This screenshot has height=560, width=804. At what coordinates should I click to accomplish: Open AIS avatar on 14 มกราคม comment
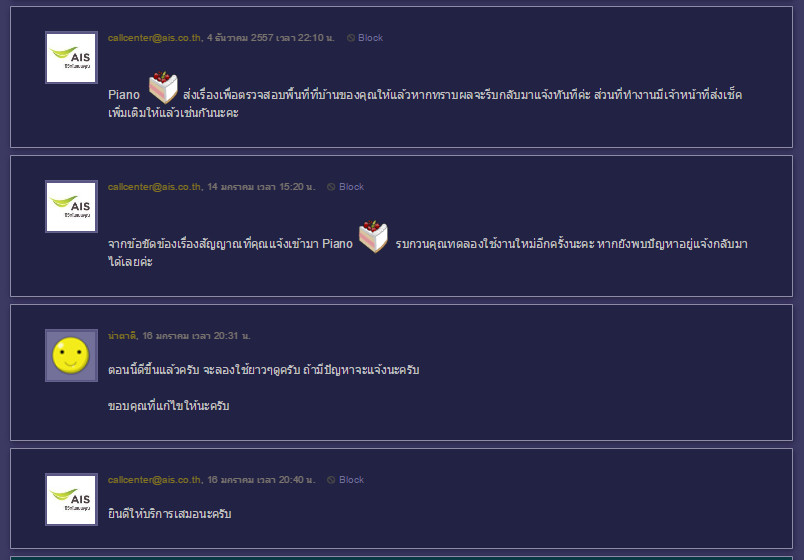[71, 207]
